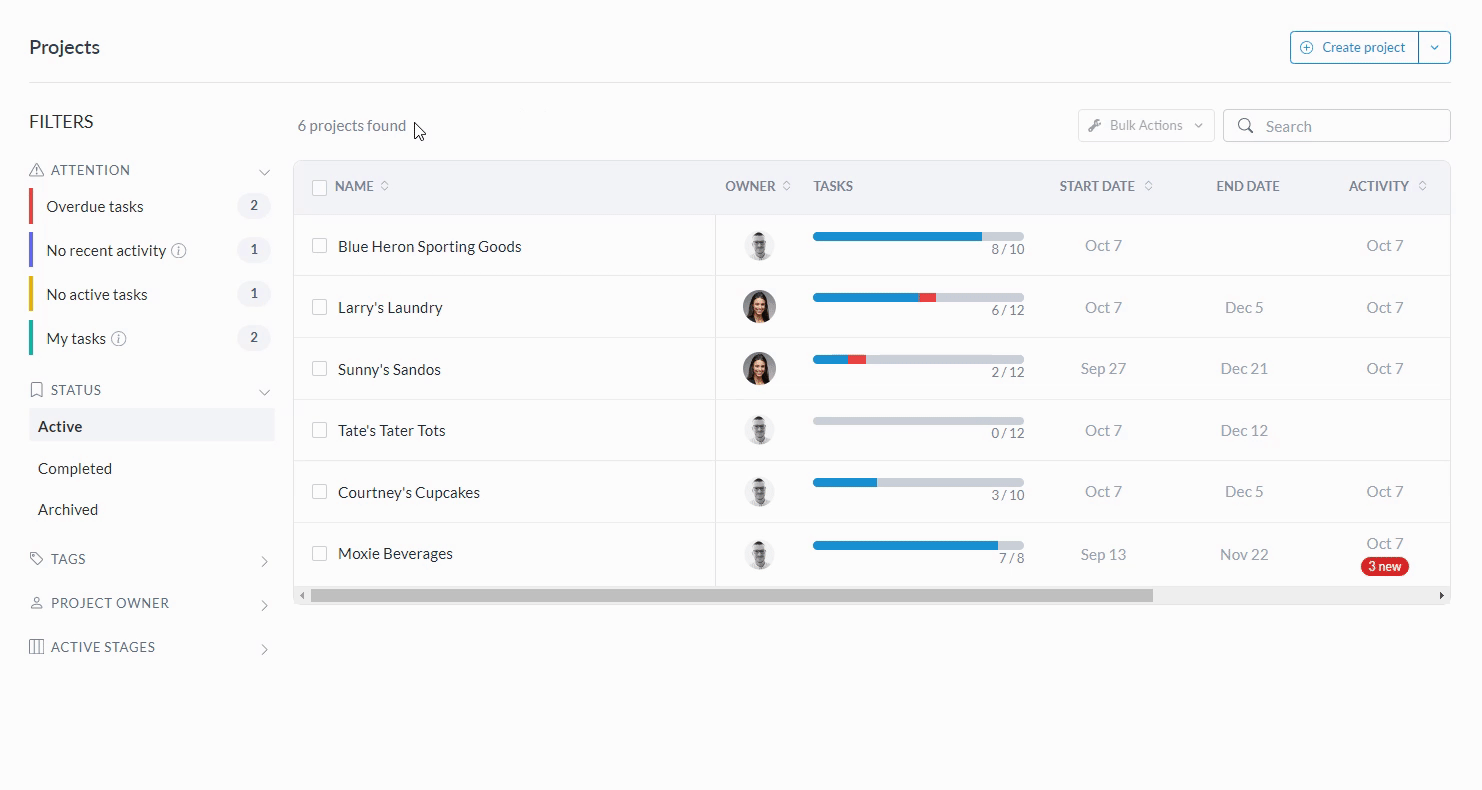
Task: Select the Completed status filter
Action: [75, 469]
